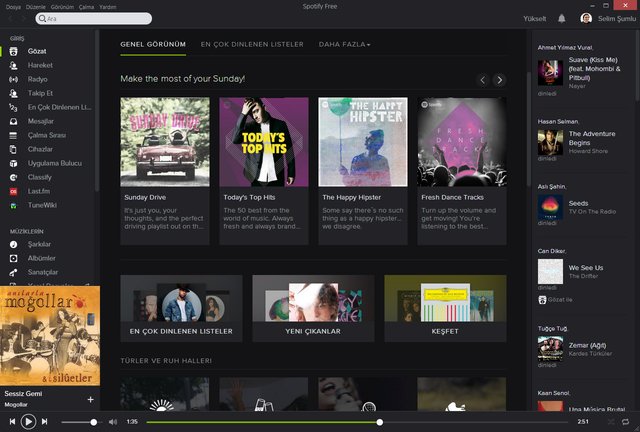Launch the TuneWiki app
Viewport: 640px width, 432px height.
point(42,205)
